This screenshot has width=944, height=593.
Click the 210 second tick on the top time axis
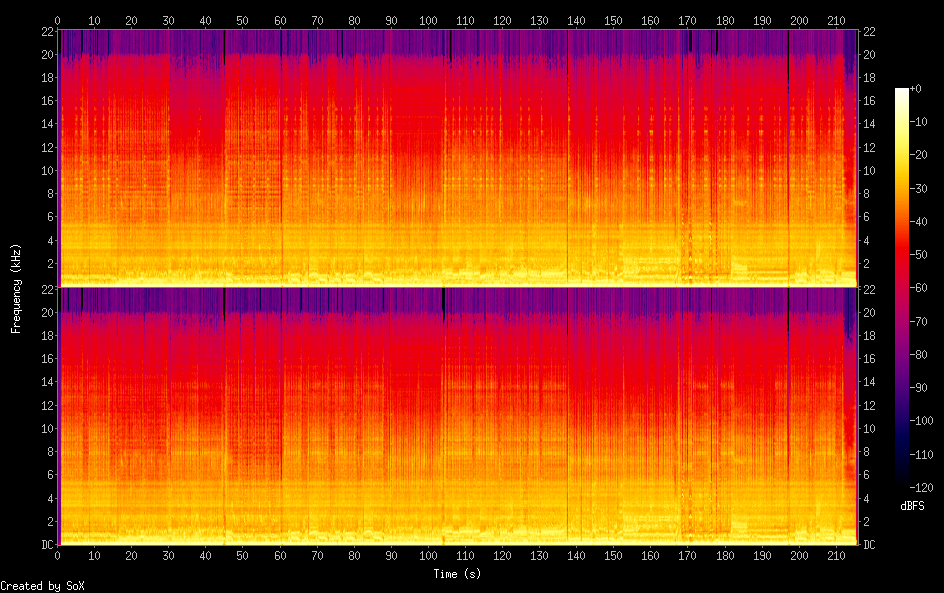[x=836, y=19]
